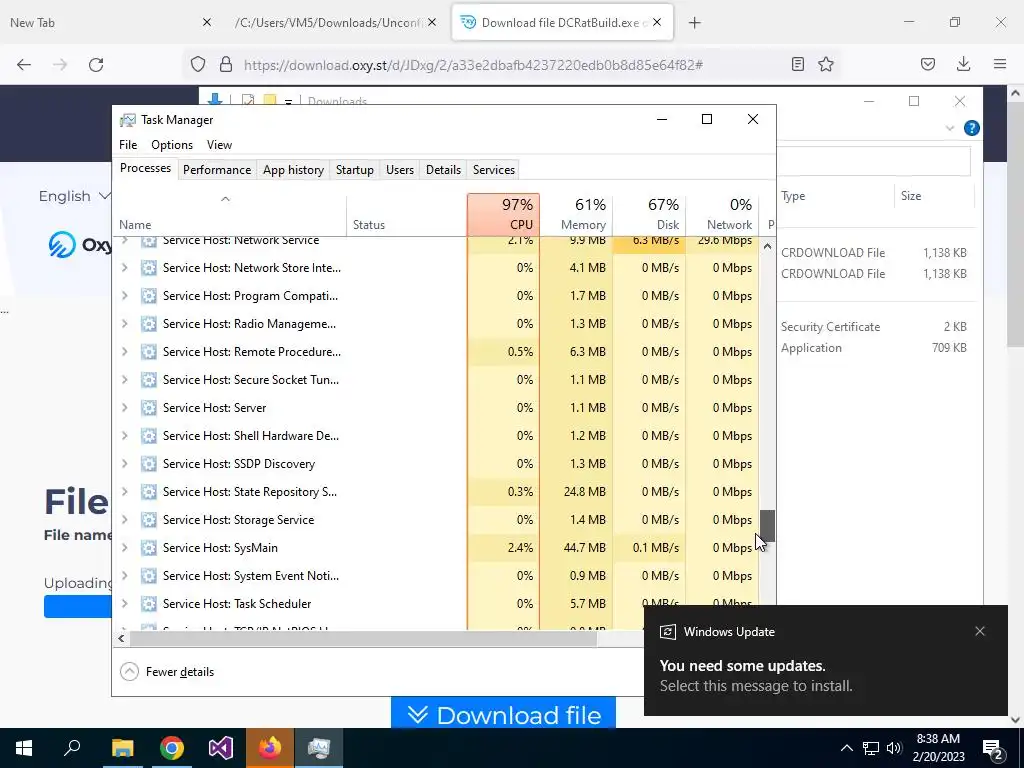Open the taskbar clock showing 8:38 AM

[938, 748]
